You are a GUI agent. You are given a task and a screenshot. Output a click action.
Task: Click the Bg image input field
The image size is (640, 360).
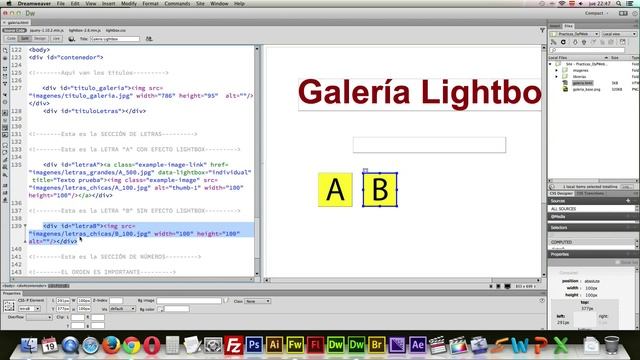point(189,301)
